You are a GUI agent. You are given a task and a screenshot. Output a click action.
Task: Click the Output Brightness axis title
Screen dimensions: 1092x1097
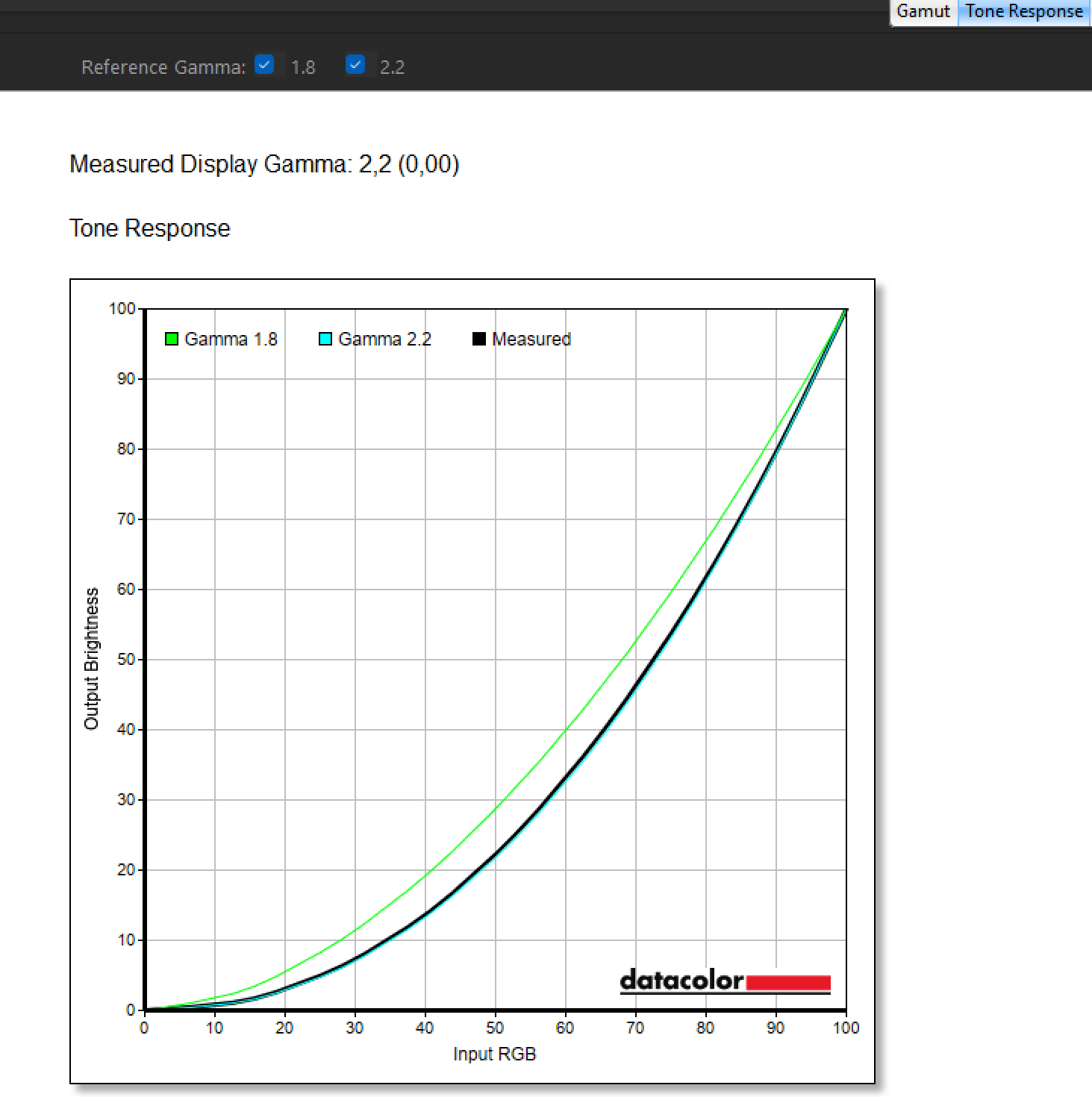pos(91,658)
